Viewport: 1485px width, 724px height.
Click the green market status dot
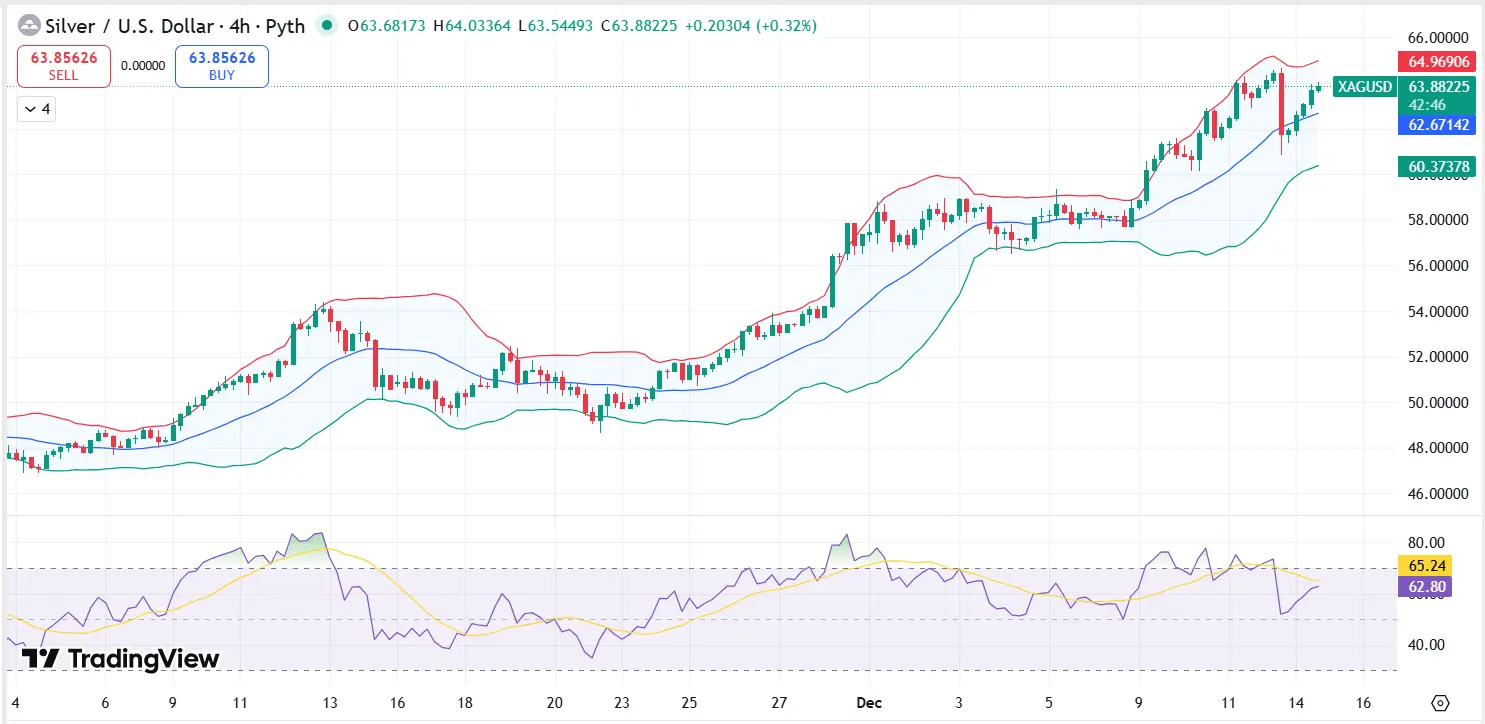tap(326, 26)
